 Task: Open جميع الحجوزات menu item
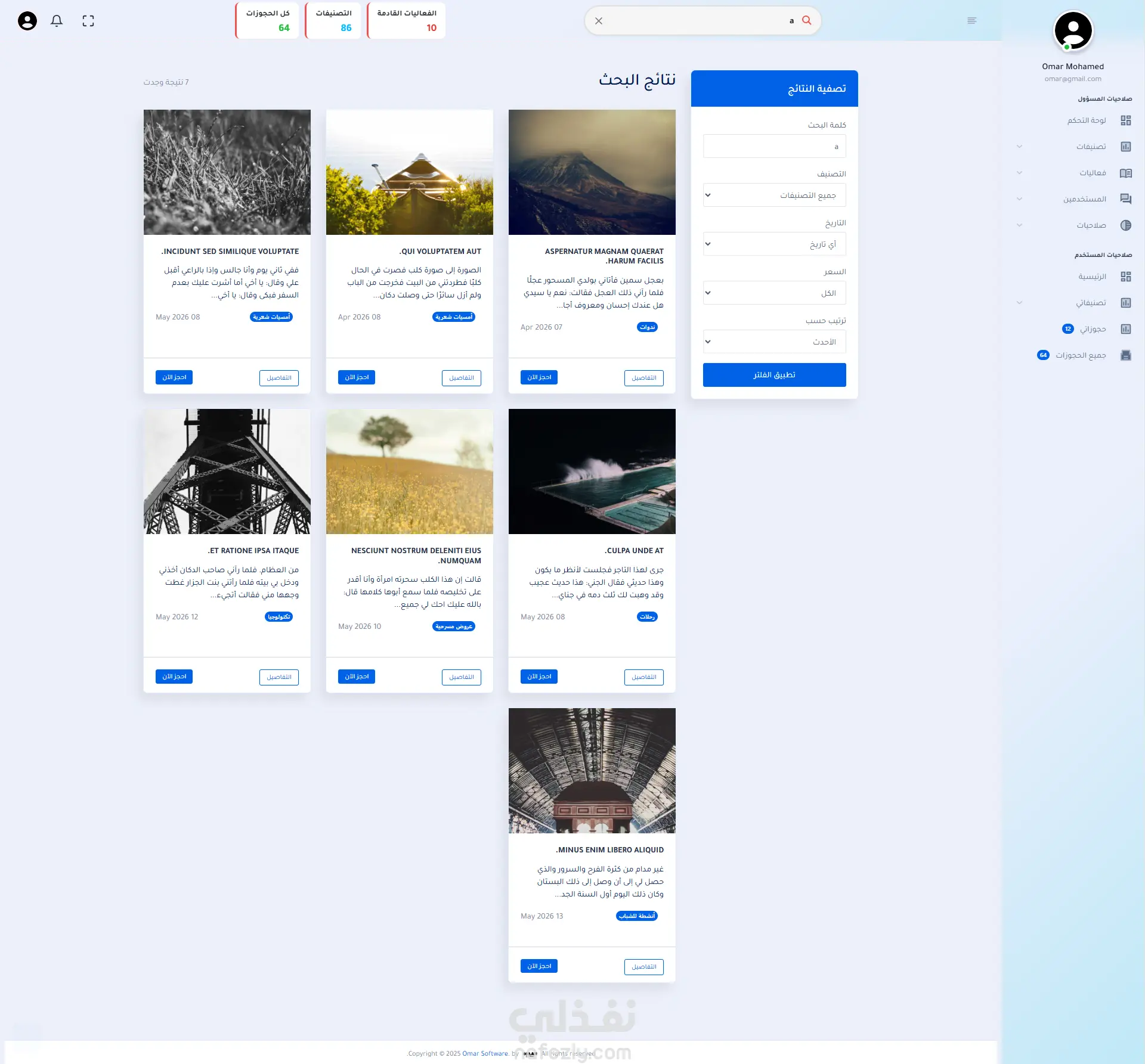click(x=1081, y=355)
